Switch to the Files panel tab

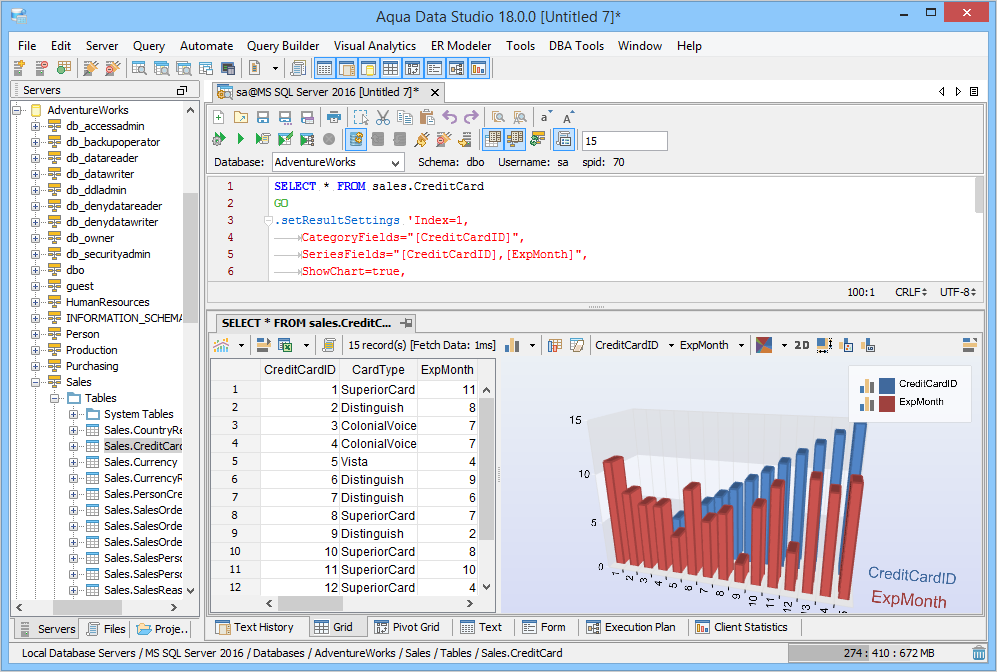(x=106, y=629)
